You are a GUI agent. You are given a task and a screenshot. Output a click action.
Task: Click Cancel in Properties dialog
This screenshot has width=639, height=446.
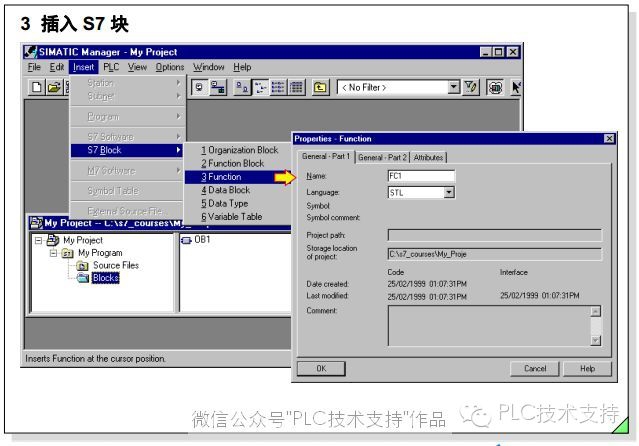535,369
